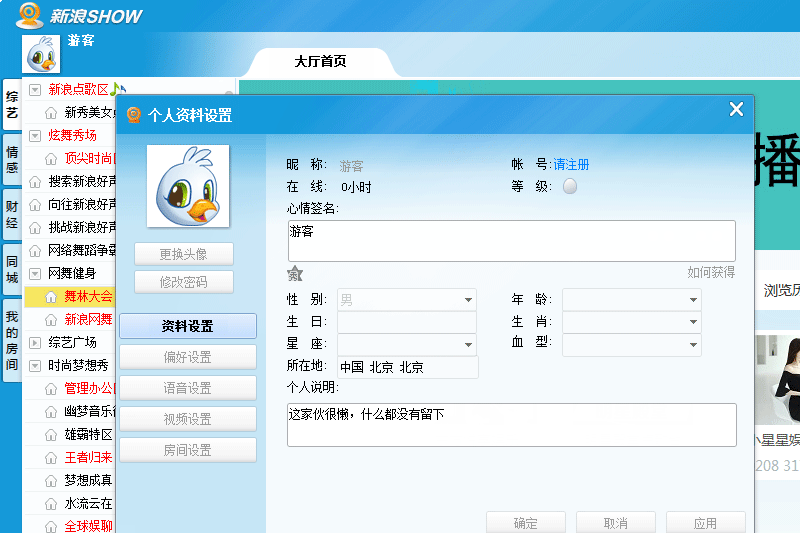Close the 个人资料设置 dialog

[736, 110]
